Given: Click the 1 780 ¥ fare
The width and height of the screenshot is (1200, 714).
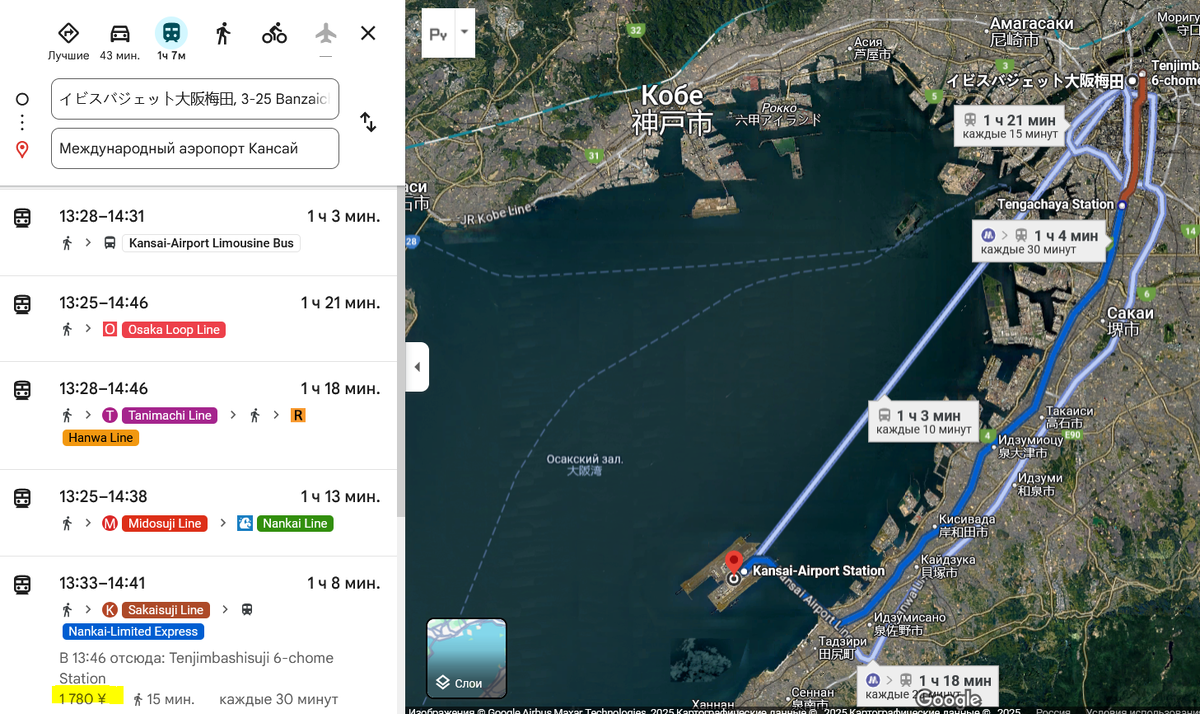Looking at the screenshot, I should point(82,699).
